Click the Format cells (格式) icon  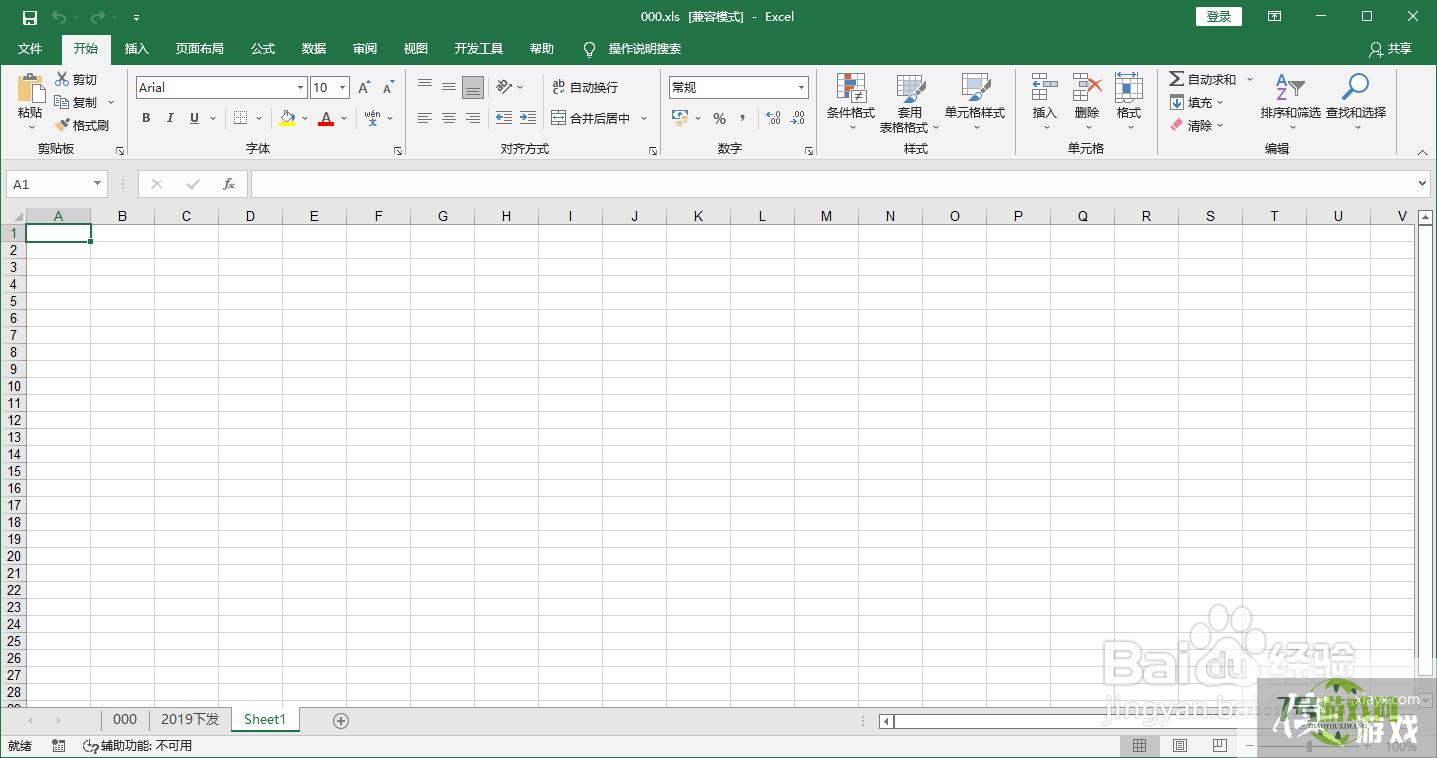click(x=1129, y=88)
